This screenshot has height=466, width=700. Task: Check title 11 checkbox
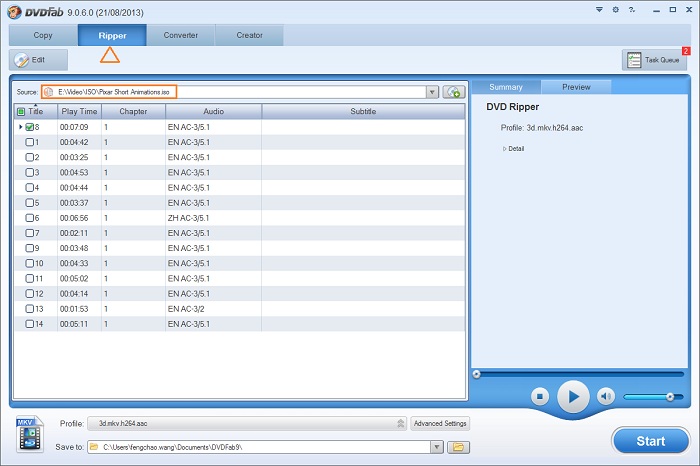pos(29,279)
